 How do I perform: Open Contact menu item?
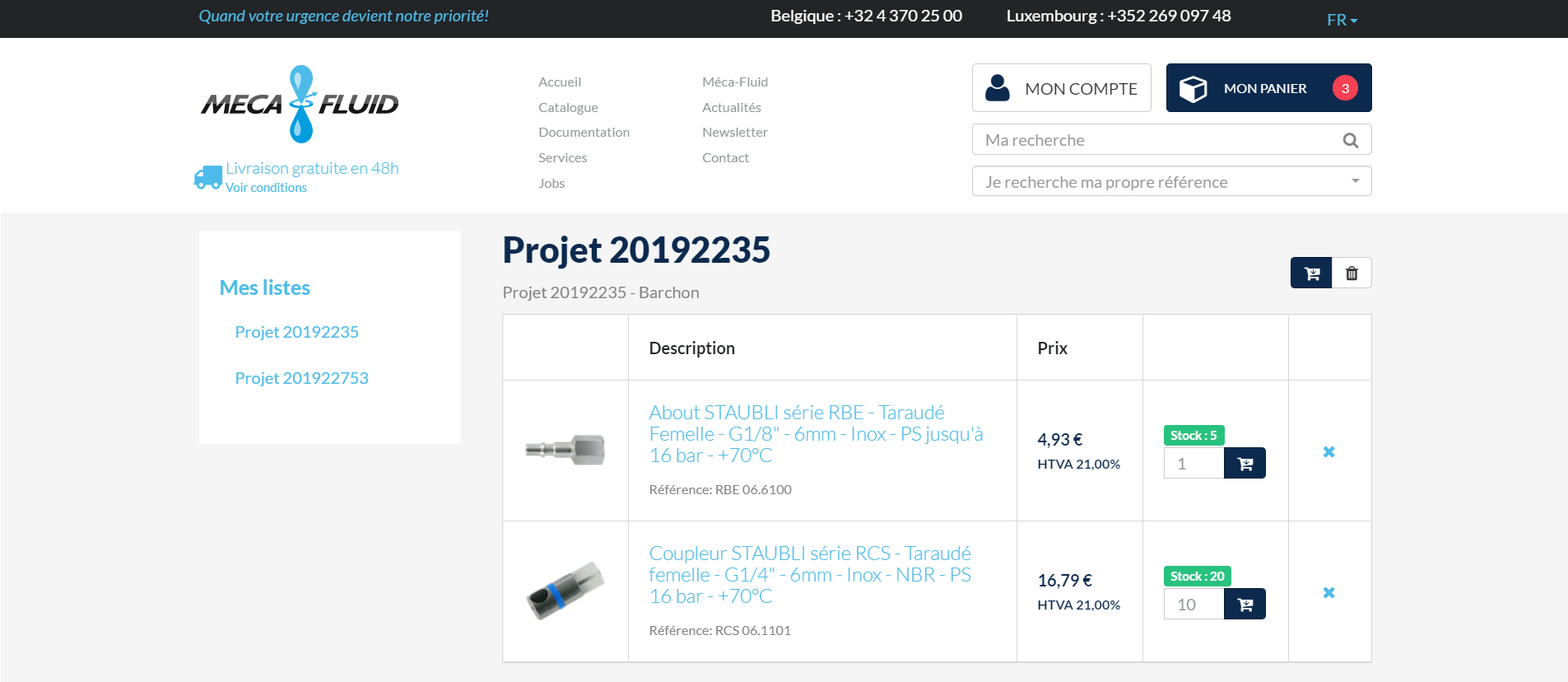pos(725,157)
